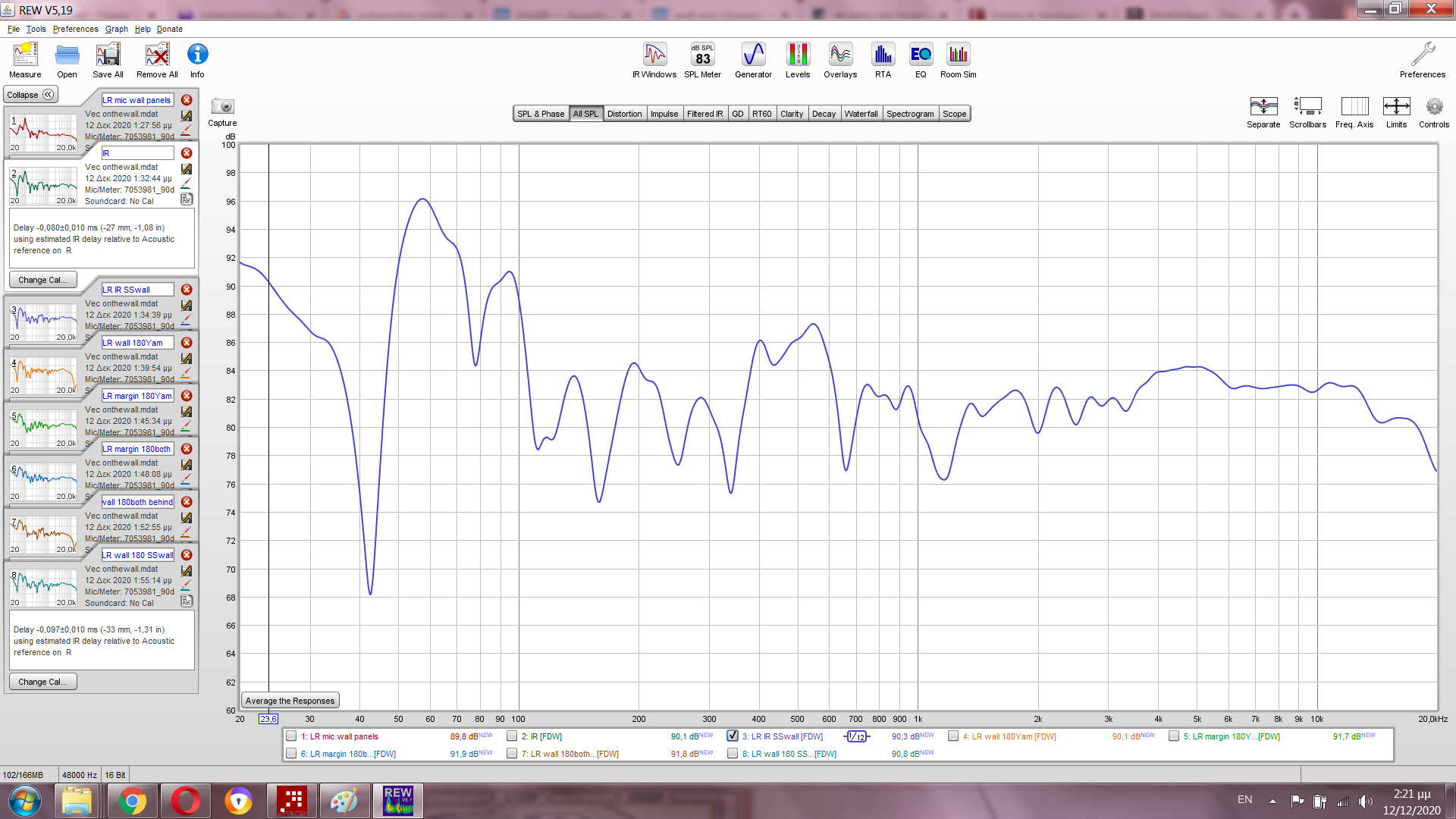Viewport: 1456px width, 819px height.
Task: Open the Measure tool
Action: click(x=25, y=60)
